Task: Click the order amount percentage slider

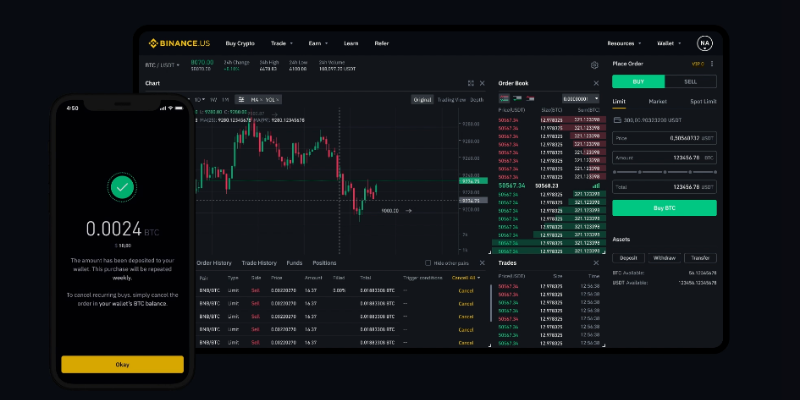Action: (x=664, y=172)
